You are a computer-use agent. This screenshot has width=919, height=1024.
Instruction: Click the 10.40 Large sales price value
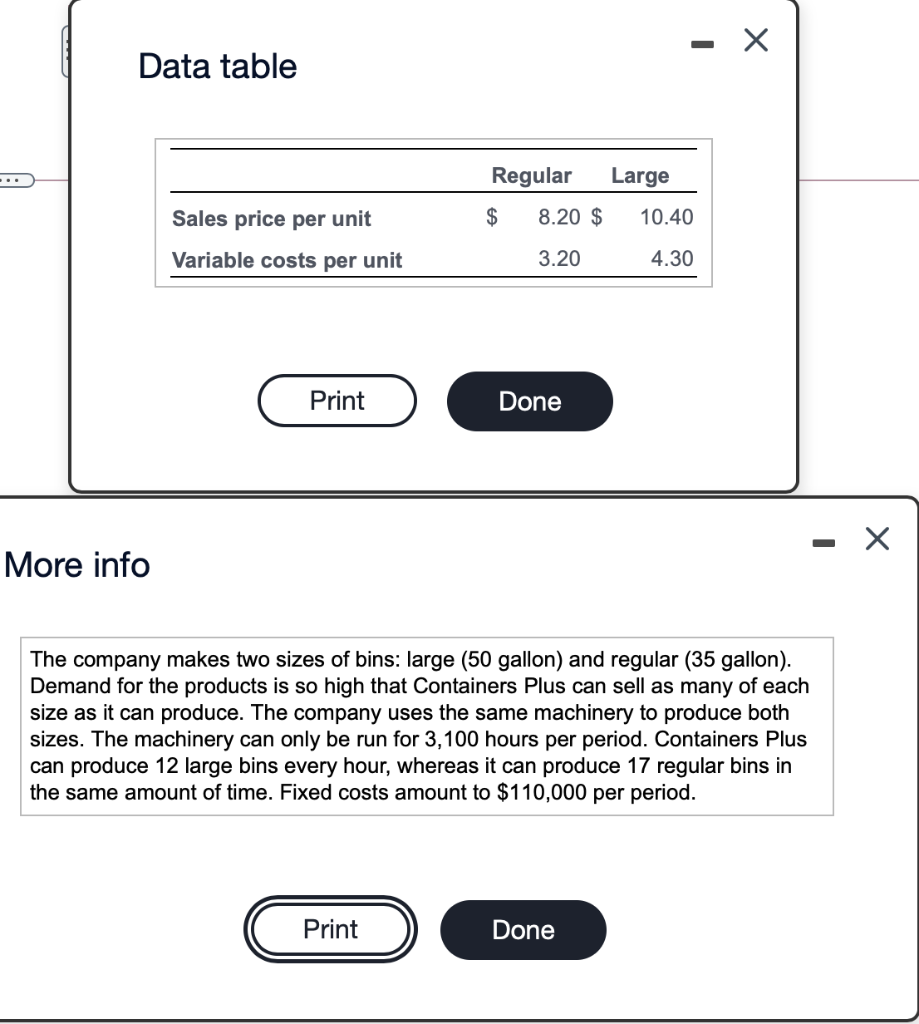point(666,218)
